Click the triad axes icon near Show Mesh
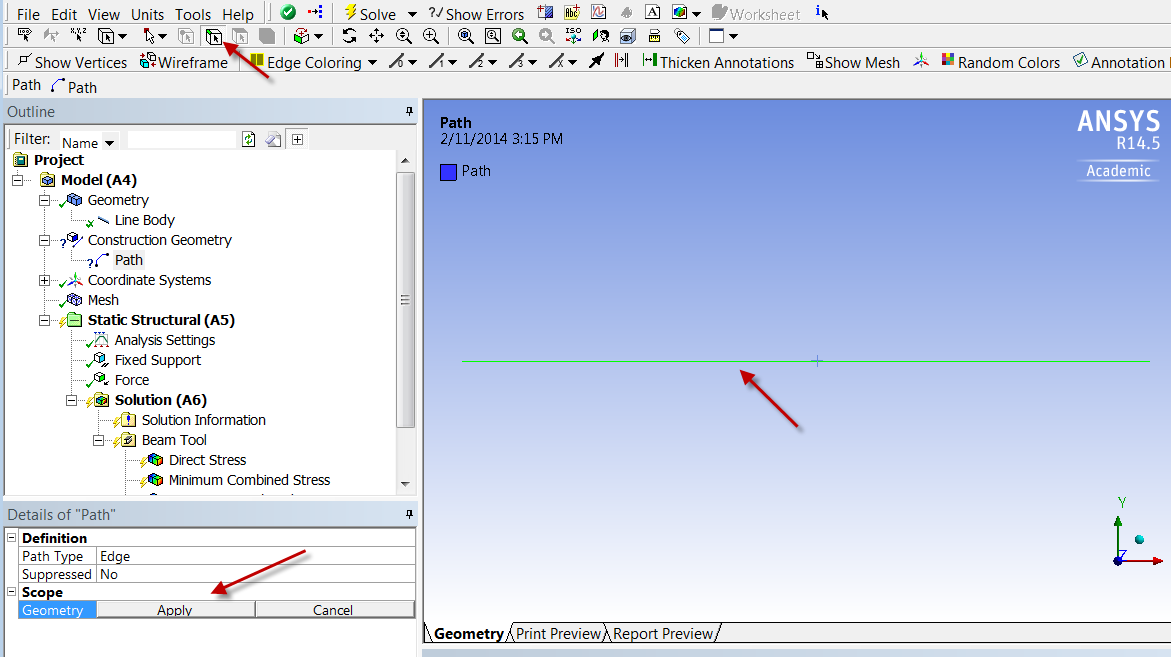 [x=921, y=61]
